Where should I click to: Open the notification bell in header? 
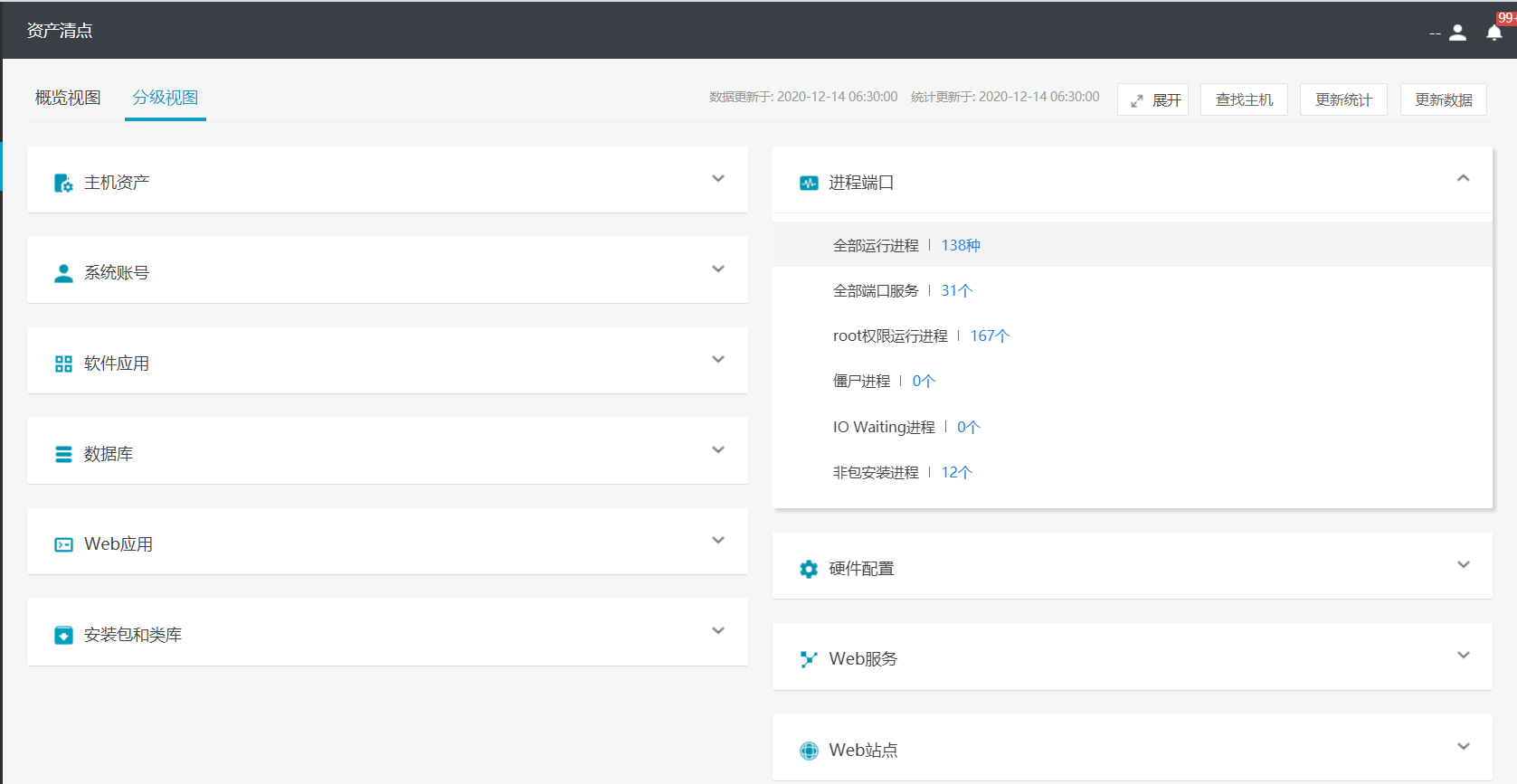tap(1494, 33)
